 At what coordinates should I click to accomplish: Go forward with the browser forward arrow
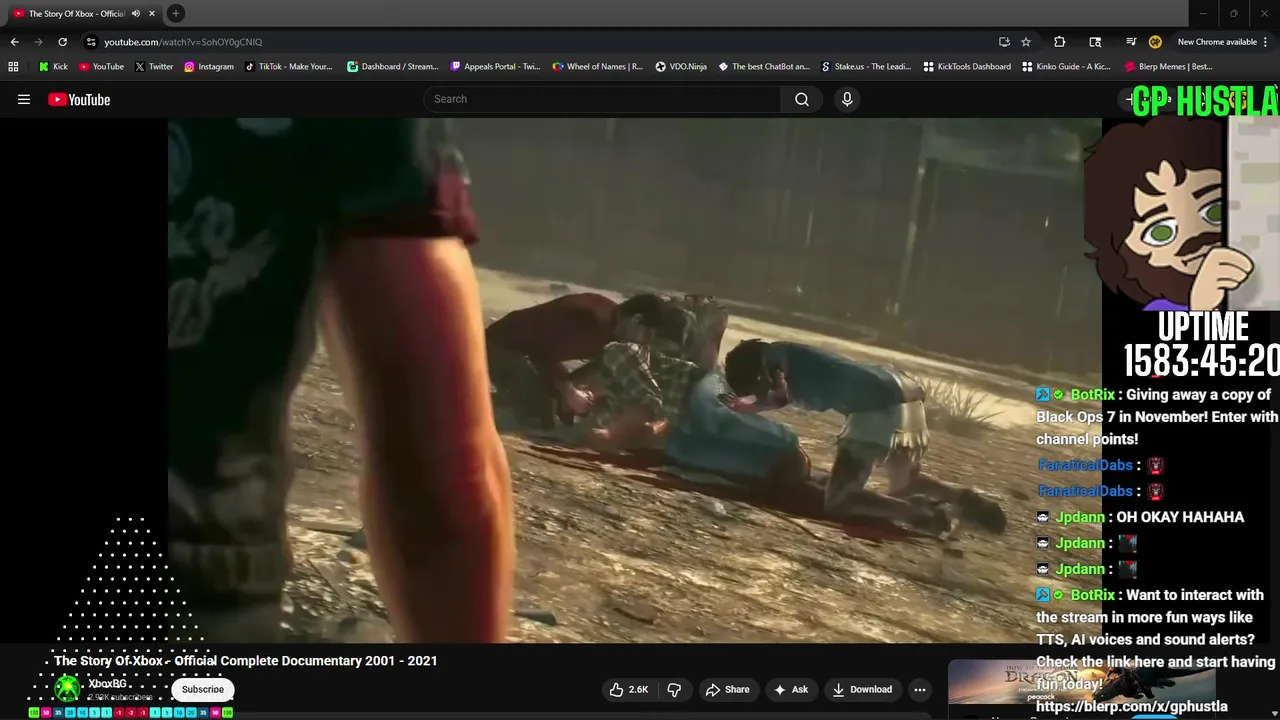point(38,42)
